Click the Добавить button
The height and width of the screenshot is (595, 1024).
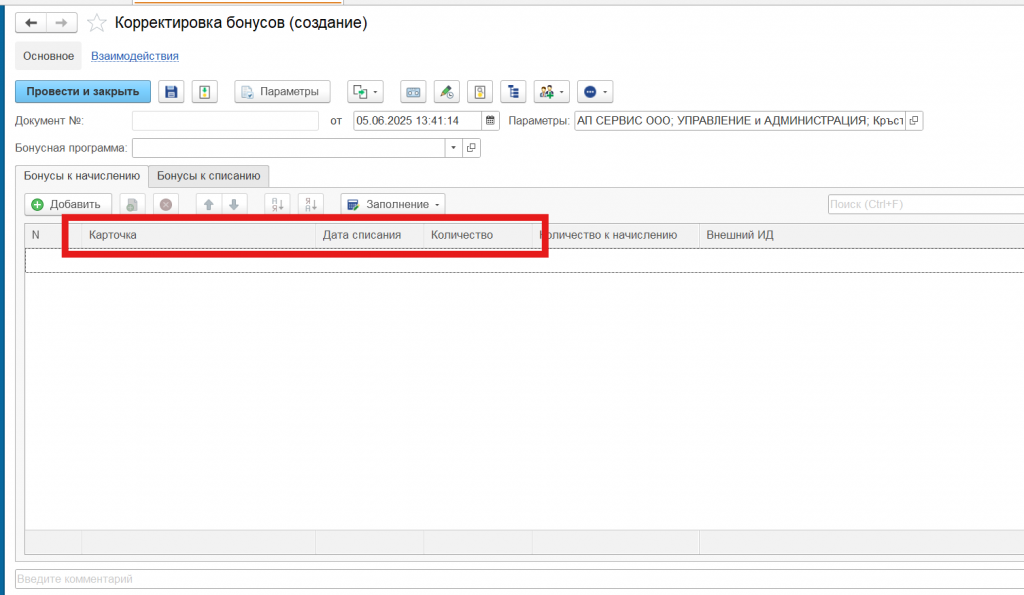pyautogui.click(x=67, y=204)
